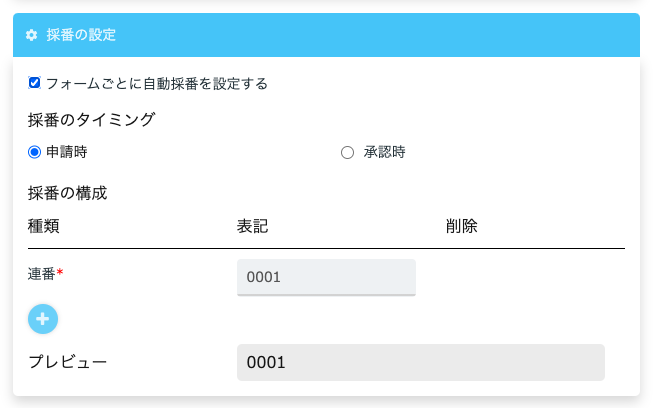
Task: Click the 連番 row label
Action: [x=41, y=273]
